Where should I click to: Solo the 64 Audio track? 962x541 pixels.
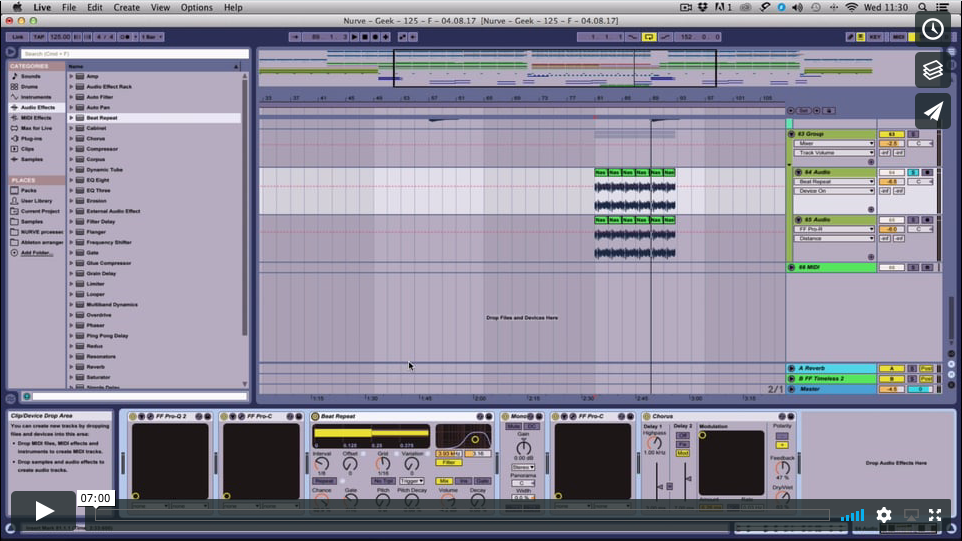[x=913, y=172]
